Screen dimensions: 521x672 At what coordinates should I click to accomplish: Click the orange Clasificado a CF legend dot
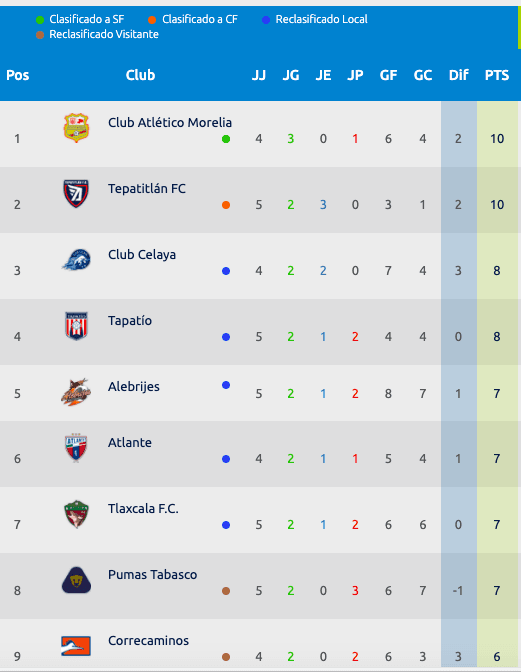coord(152,20)
